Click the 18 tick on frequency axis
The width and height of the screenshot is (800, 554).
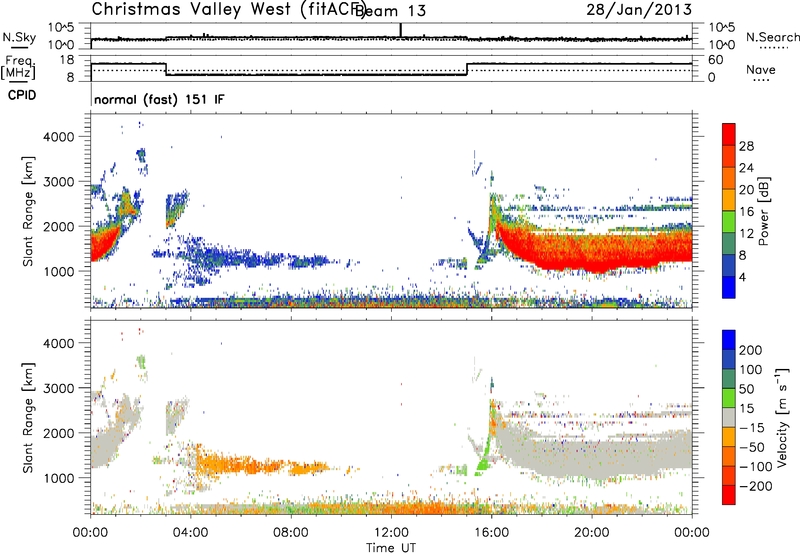coord(67,60)
